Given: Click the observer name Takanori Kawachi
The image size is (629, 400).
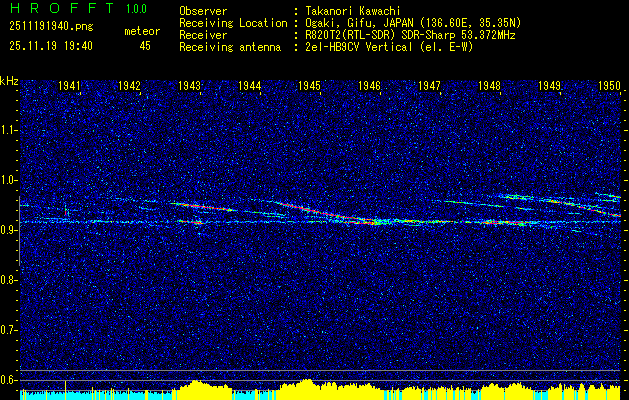Looking at the screenshot, I should (353, 11).
